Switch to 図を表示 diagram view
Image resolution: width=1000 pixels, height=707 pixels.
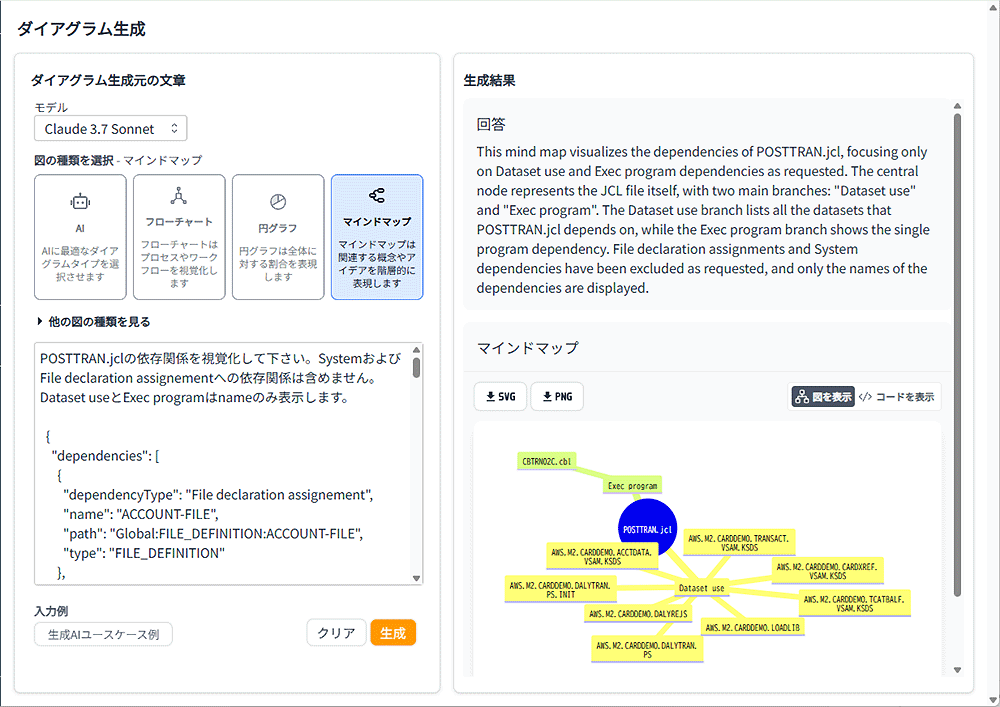[x=822, y=397]
